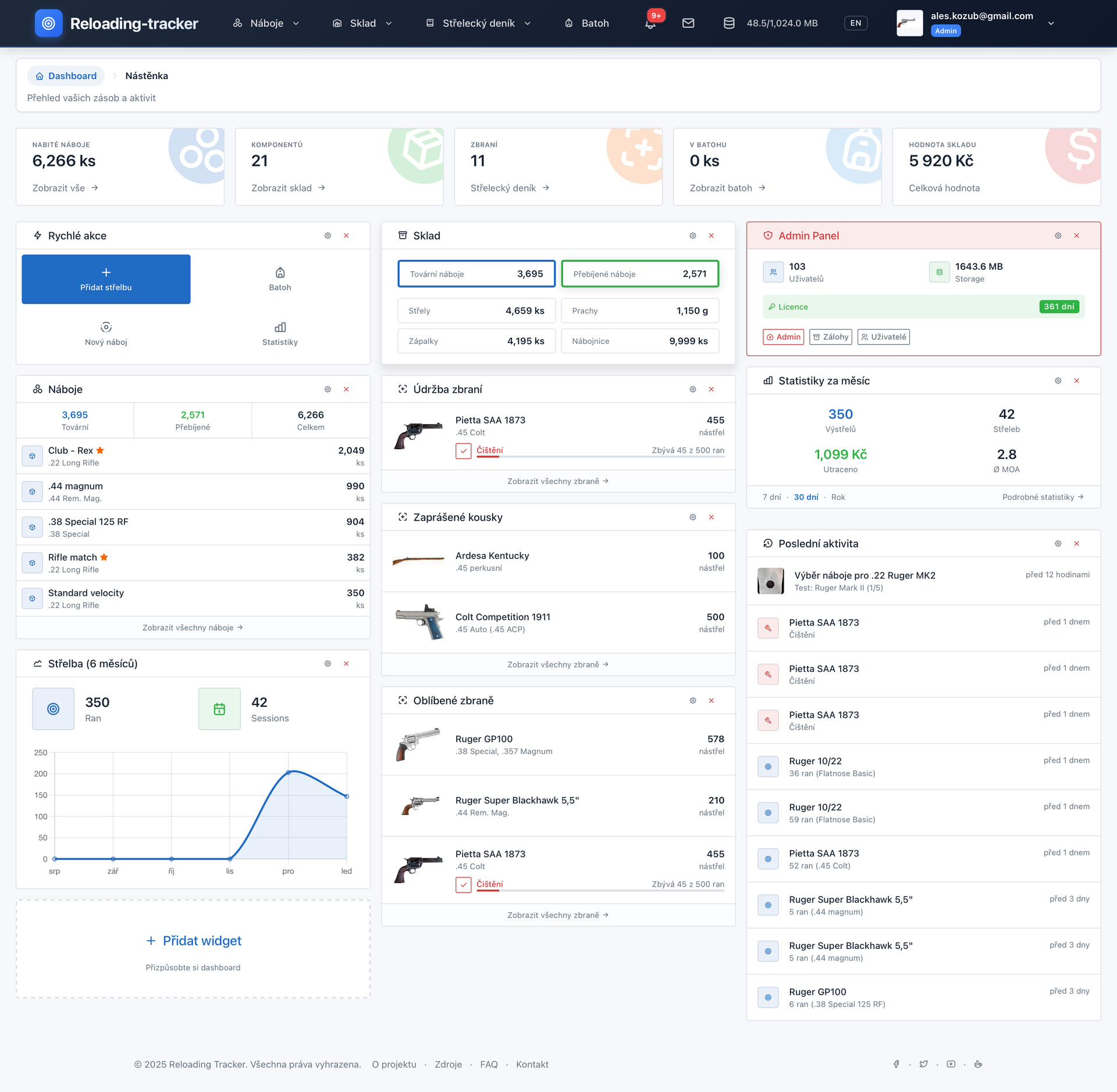The image size is (1117, 1092).
Task: Check Čištění checkbox in Údržba zbraní
Action: tap(463, 451)
